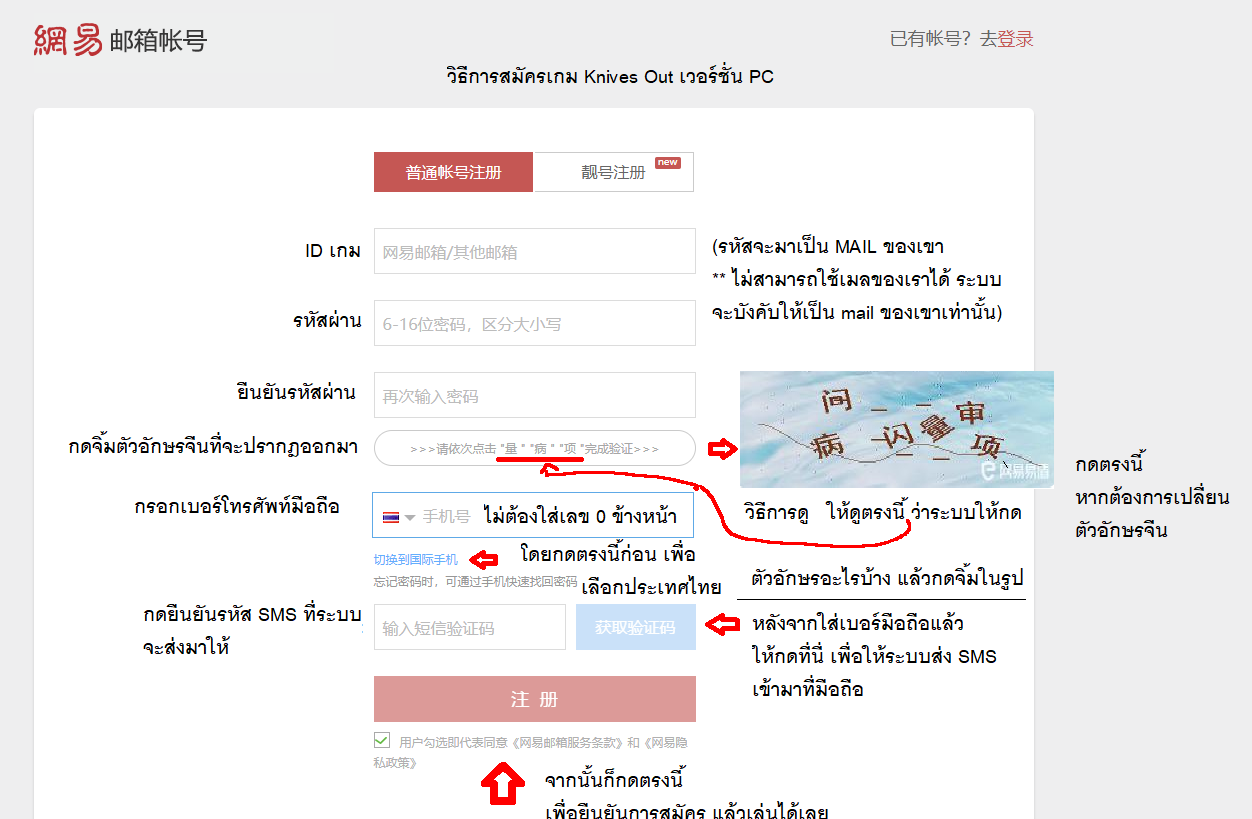Click the NetEase 網易 logo
Image resolution: width=1252 pixels, height=819 pixels.
click(68, 40)
